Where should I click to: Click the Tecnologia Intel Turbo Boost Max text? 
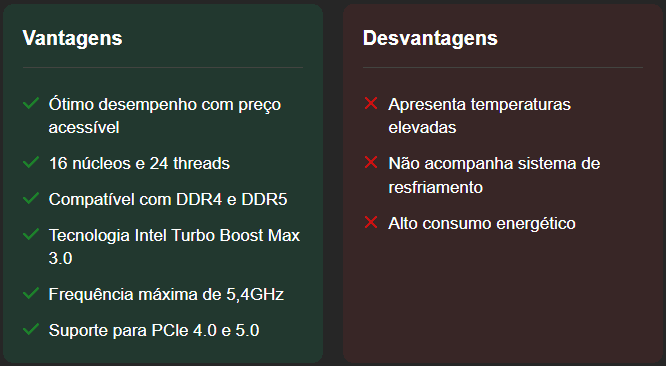click(x=174, y=247)
